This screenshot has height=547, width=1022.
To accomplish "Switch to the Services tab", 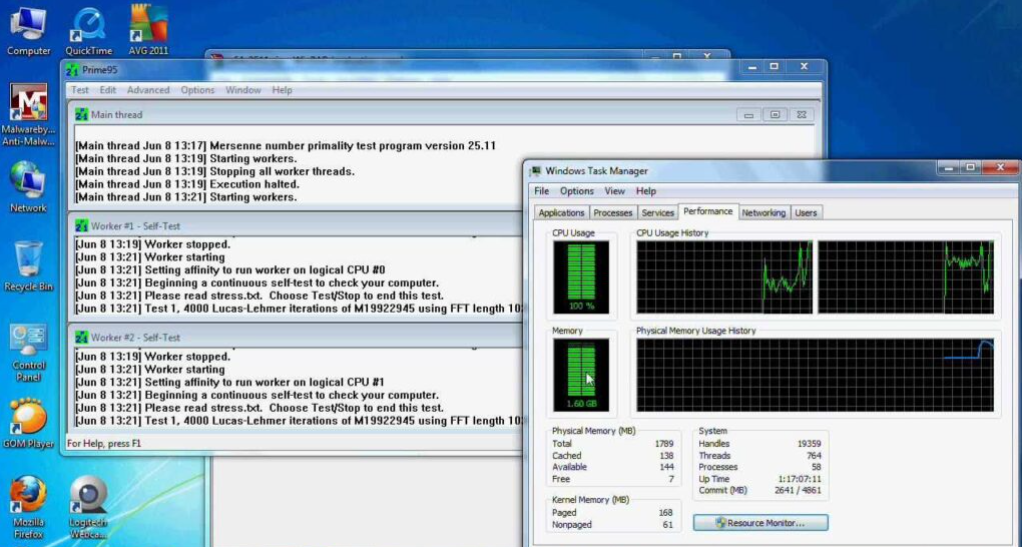I will 658,213.
